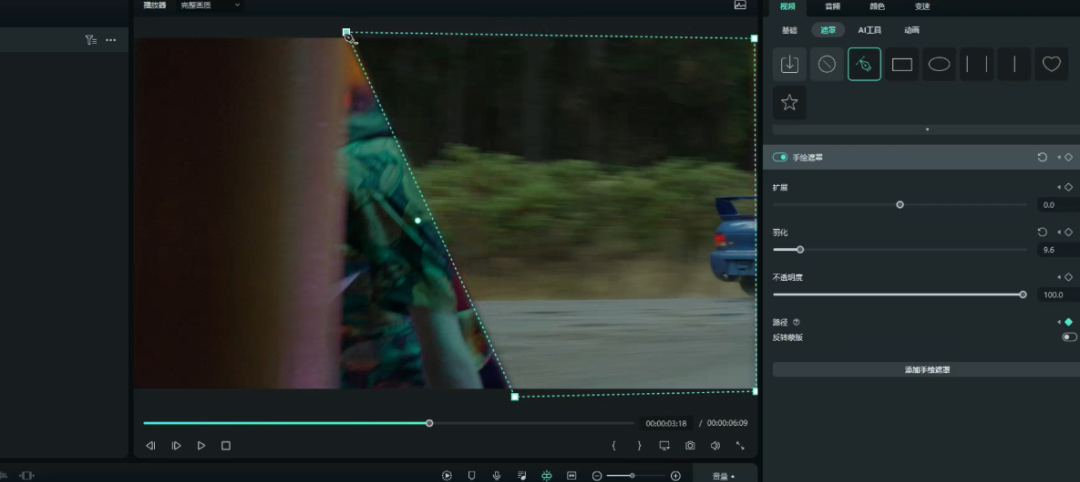This screenshot has height=482, width=1080.
Task: Click the import mask icon
Action: [x=789, y=64]
